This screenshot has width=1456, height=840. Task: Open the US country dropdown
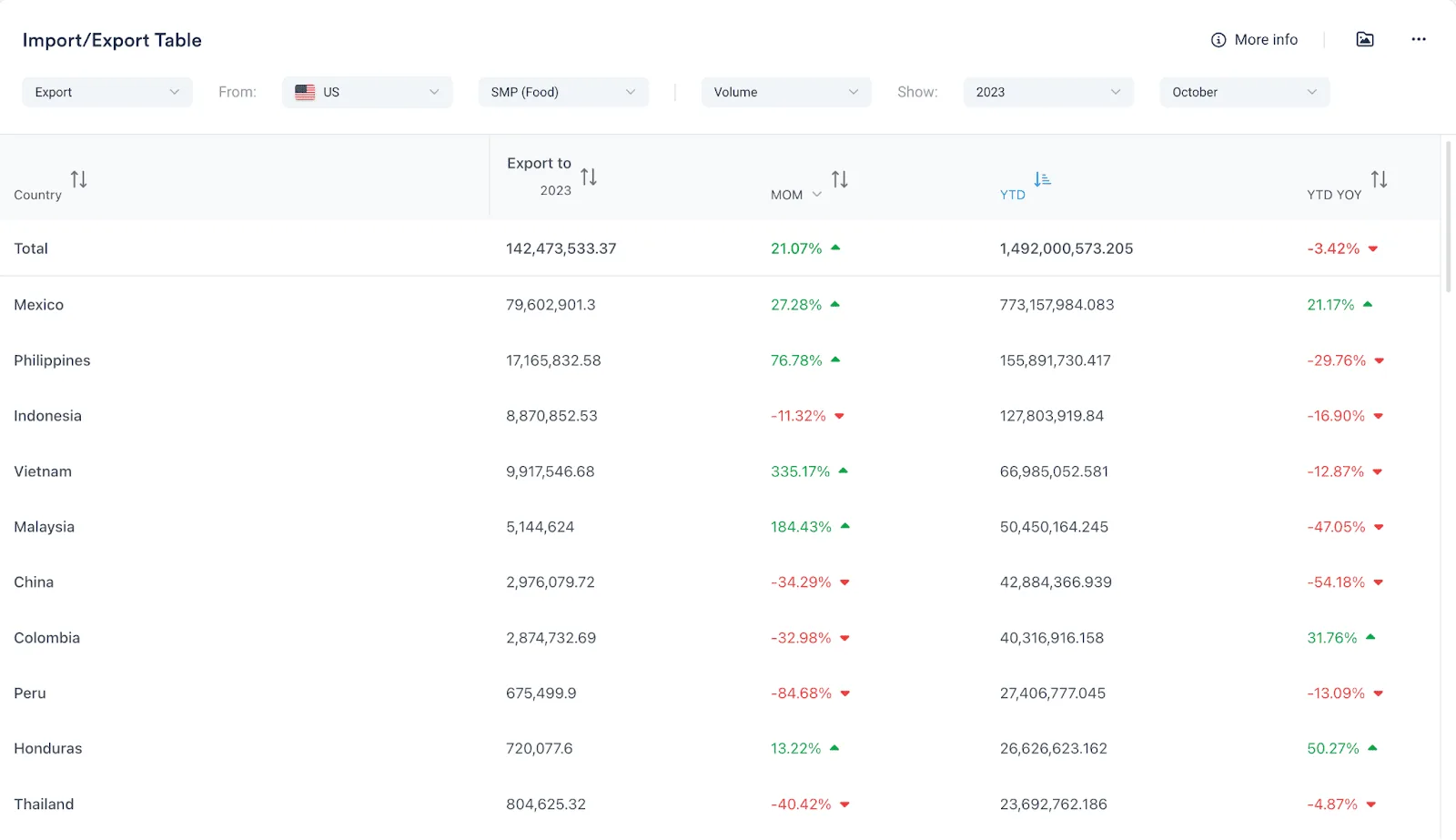[367, 92]
